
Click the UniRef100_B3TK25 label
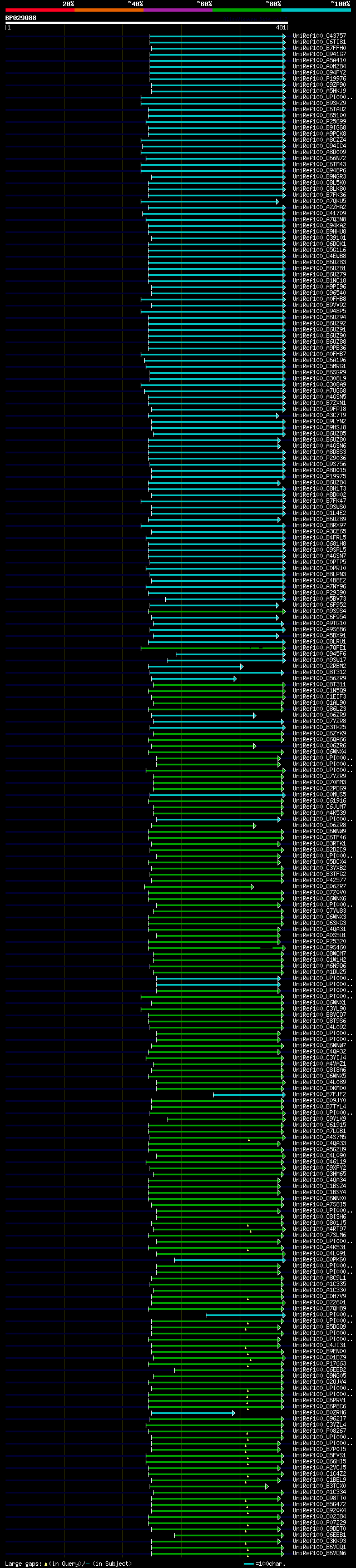319,728
